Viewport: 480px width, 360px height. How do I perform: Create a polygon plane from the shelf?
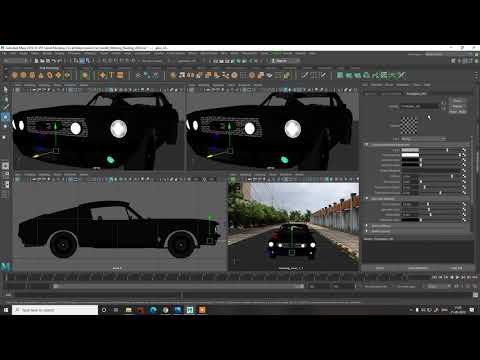[x=58, y=75]
